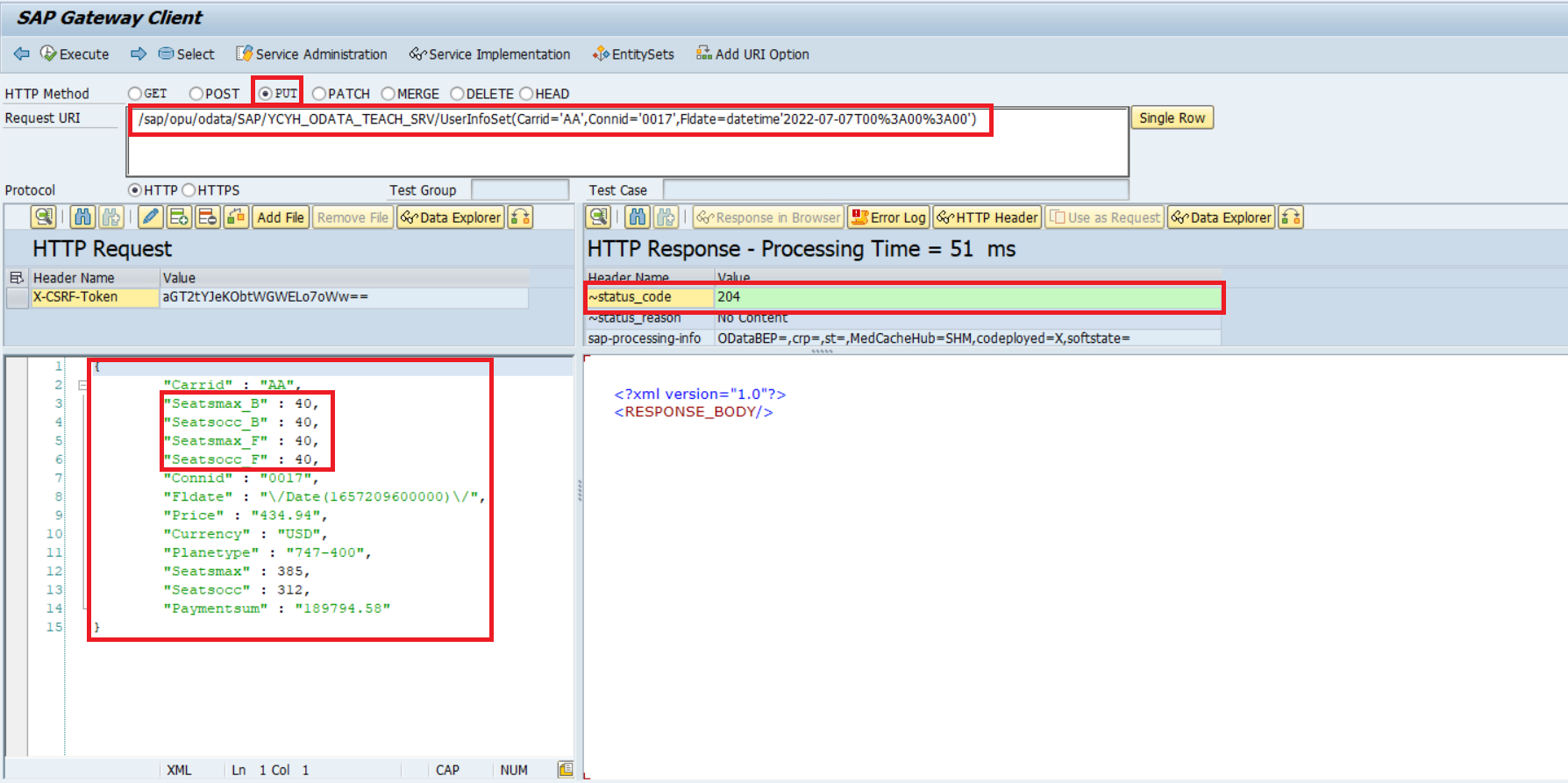Open the Error Log
The image size is (1568, 783).
(x=888, y=217)
